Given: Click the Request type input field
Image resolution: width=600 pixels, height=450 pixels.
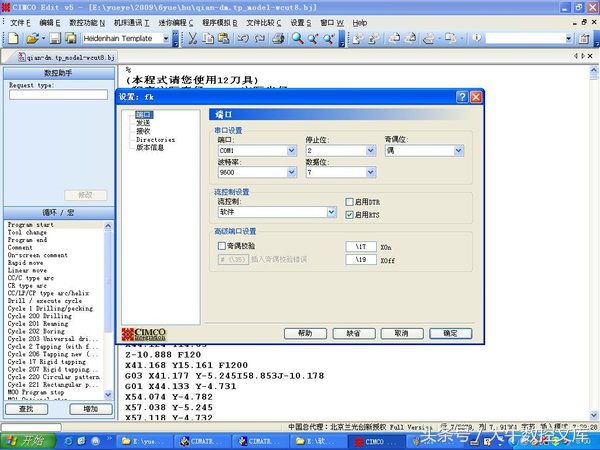Looking at the screenshot, I should point(59,95).
